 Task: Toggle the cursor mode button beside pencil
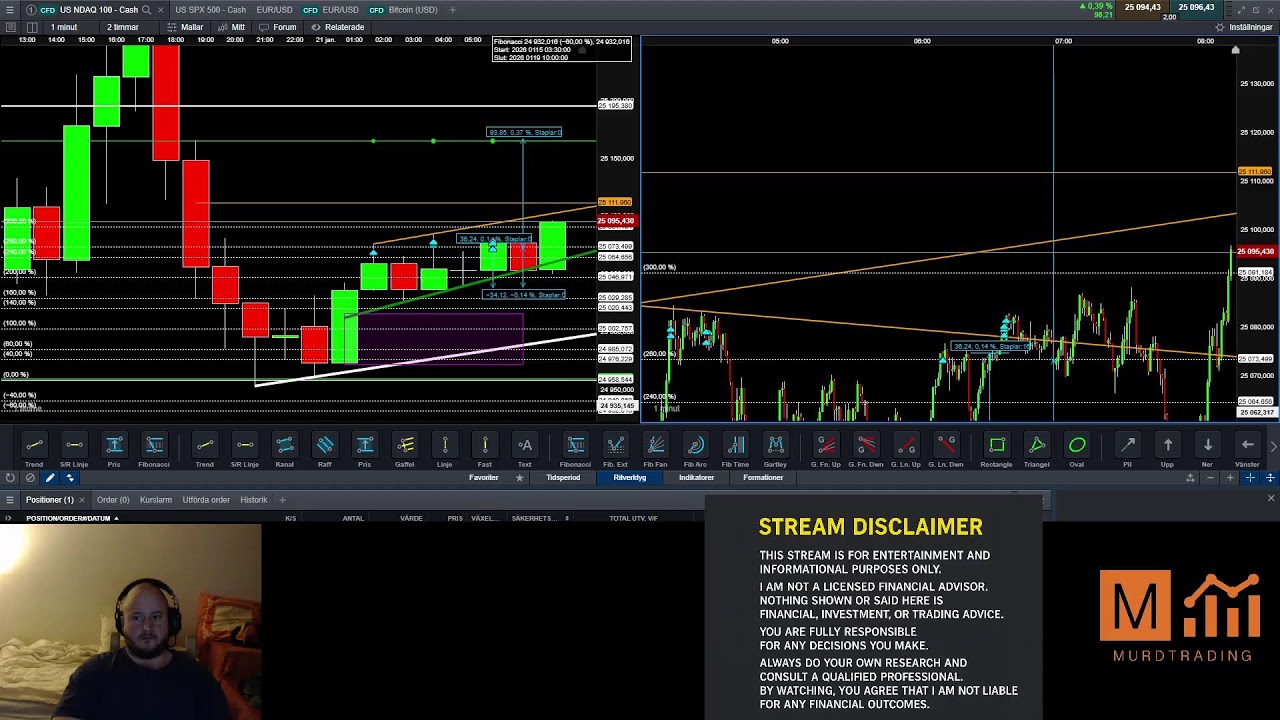click(x=70, y=478)
